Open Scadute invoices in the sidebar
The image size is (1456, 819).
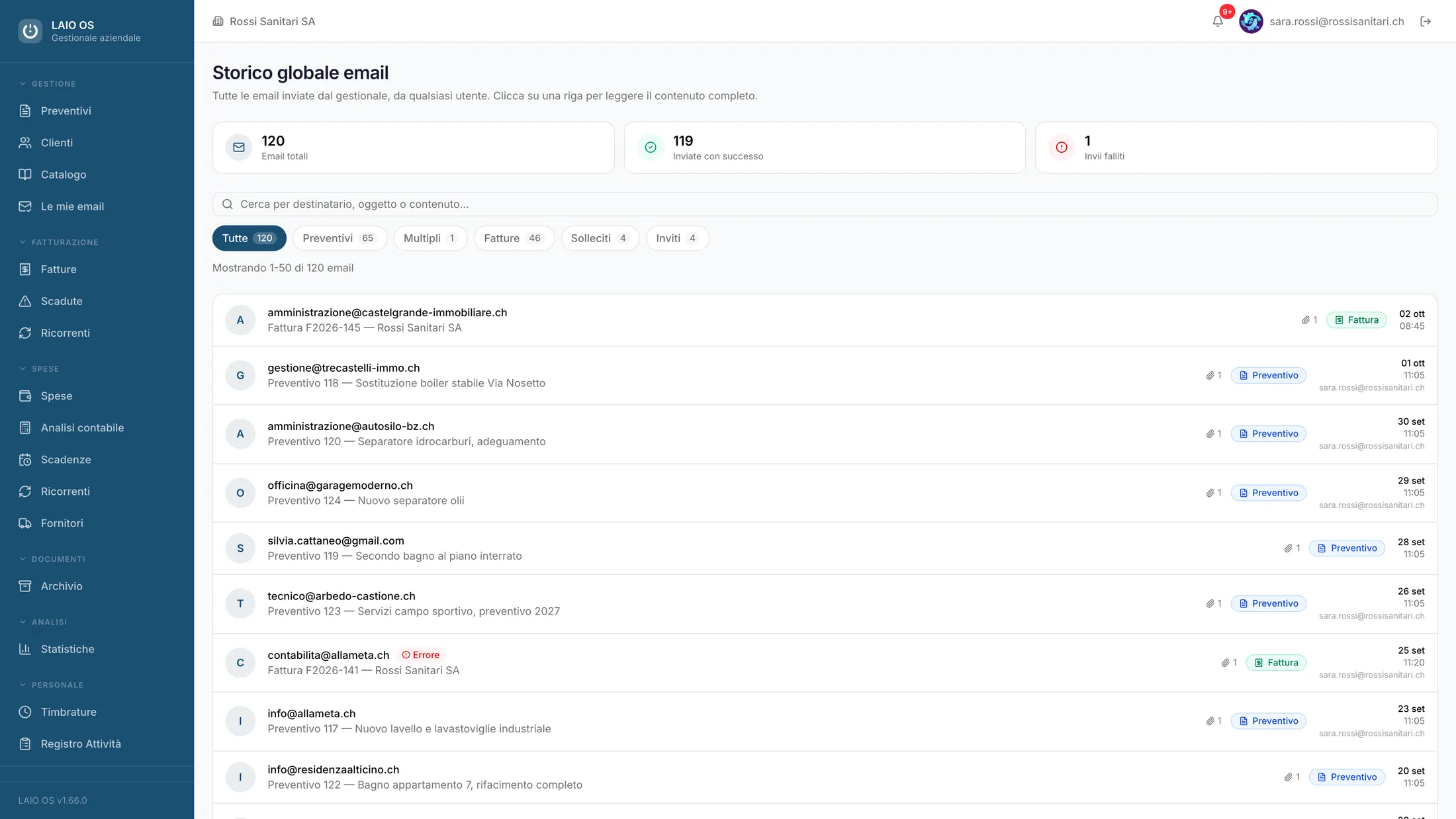click(97, 301)
